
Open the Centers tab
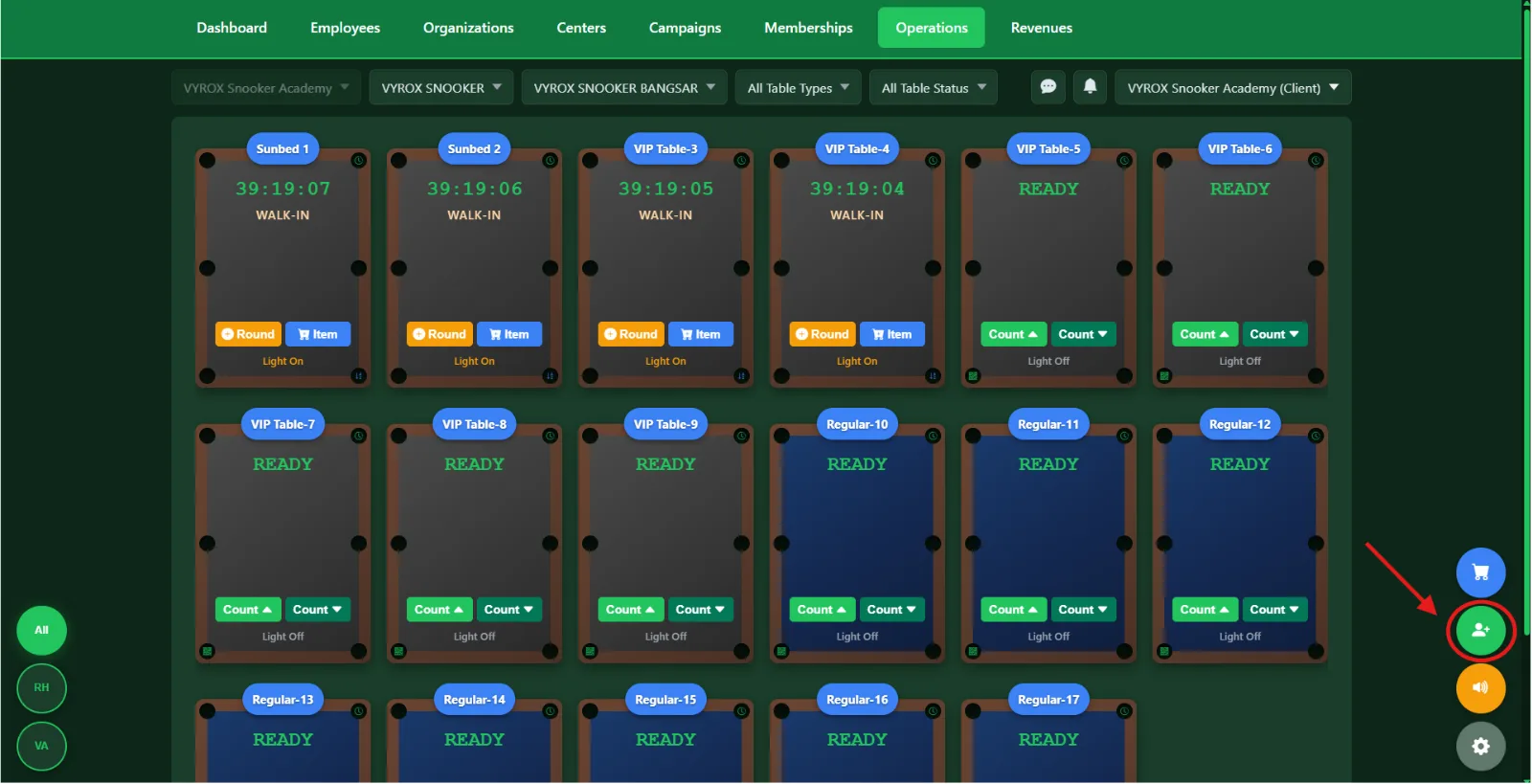pos(581,28)
